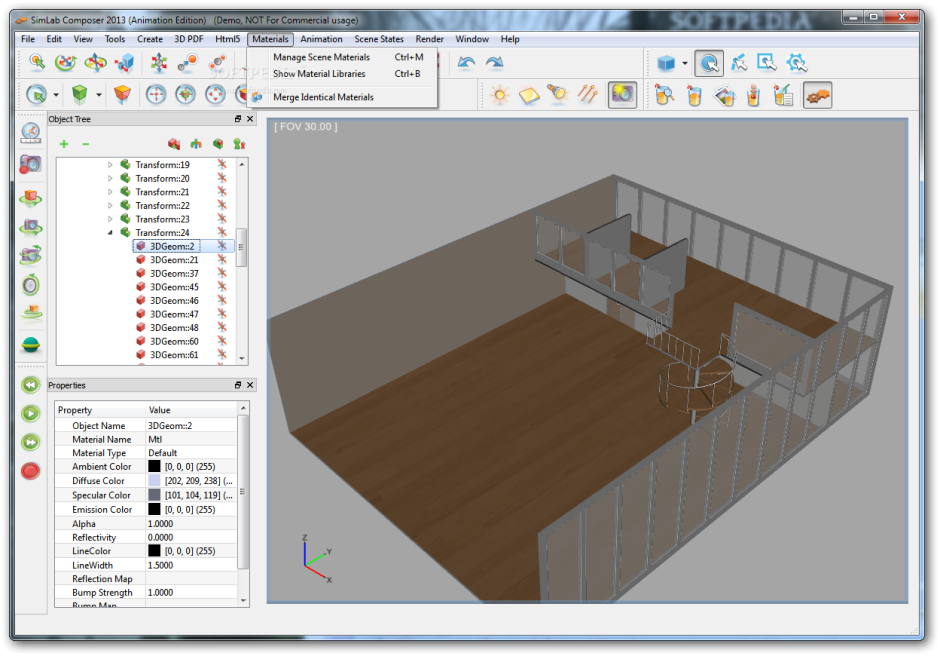
Task: Toggle the pin icon beside Transform::22
Action: coord(222,206)
